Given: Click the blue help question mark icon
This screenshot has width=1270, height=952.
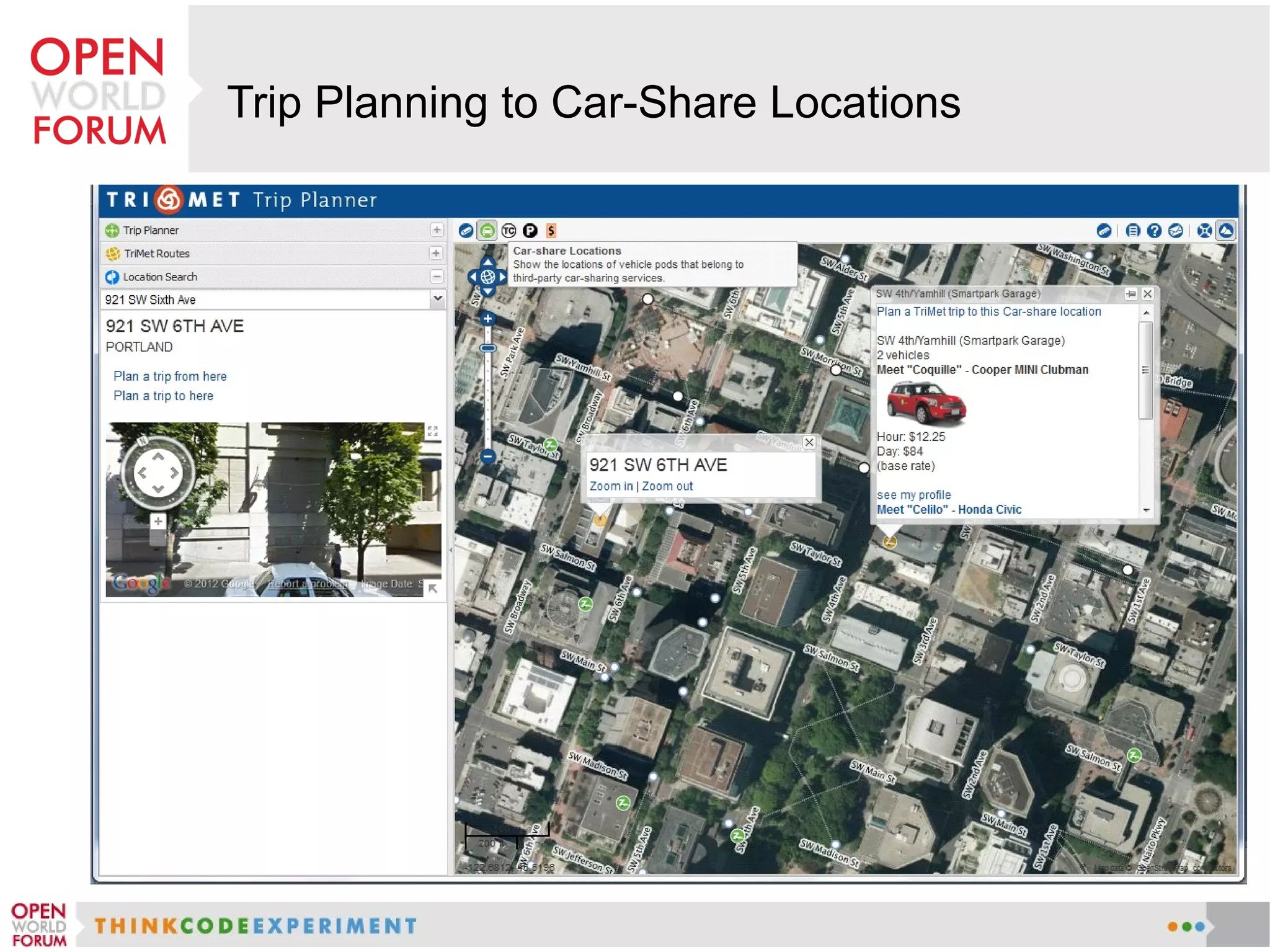Looking at the screenshot, I should (x=1154, y=231).
